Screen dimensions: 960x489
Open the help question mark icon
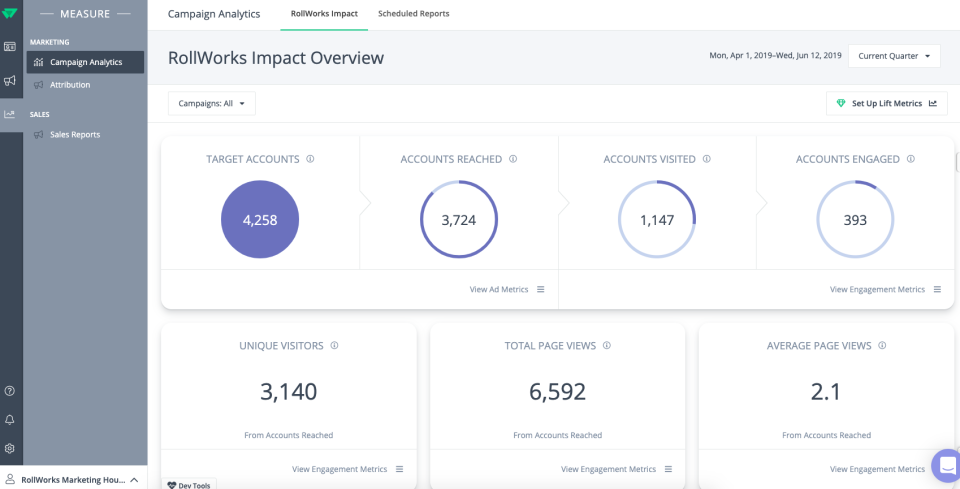pos(10,391)
